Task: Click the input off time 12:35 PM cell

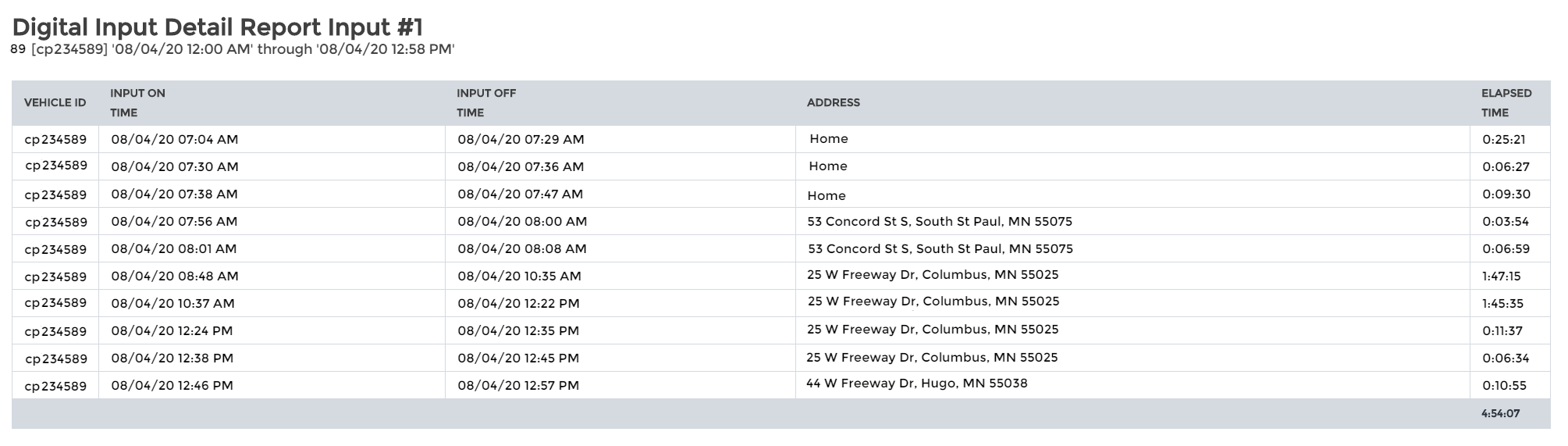Action: [x=518, y=331]
